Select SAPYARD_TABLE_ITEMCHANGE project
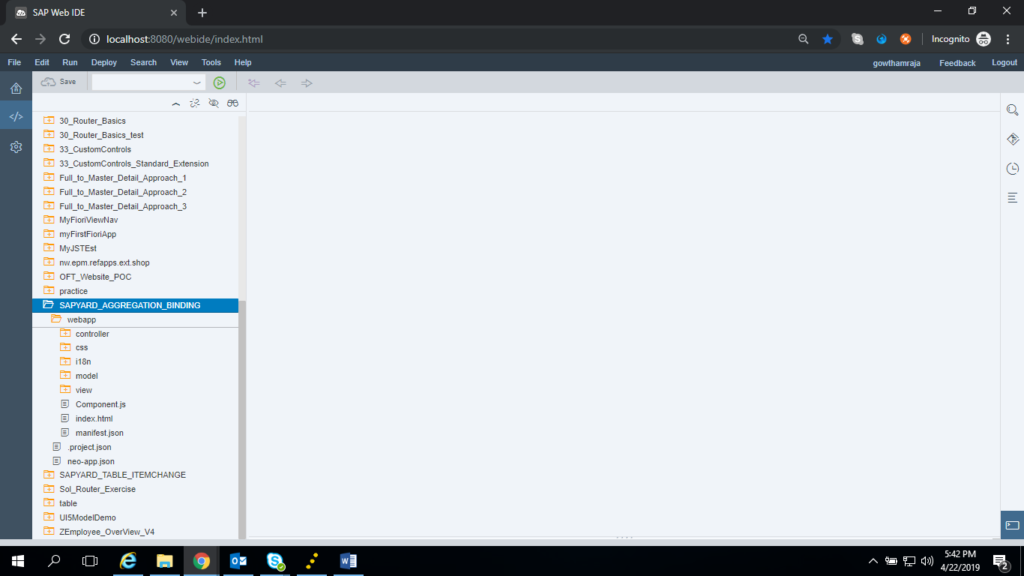This screenshot has height=576, width=1024. 122,475
